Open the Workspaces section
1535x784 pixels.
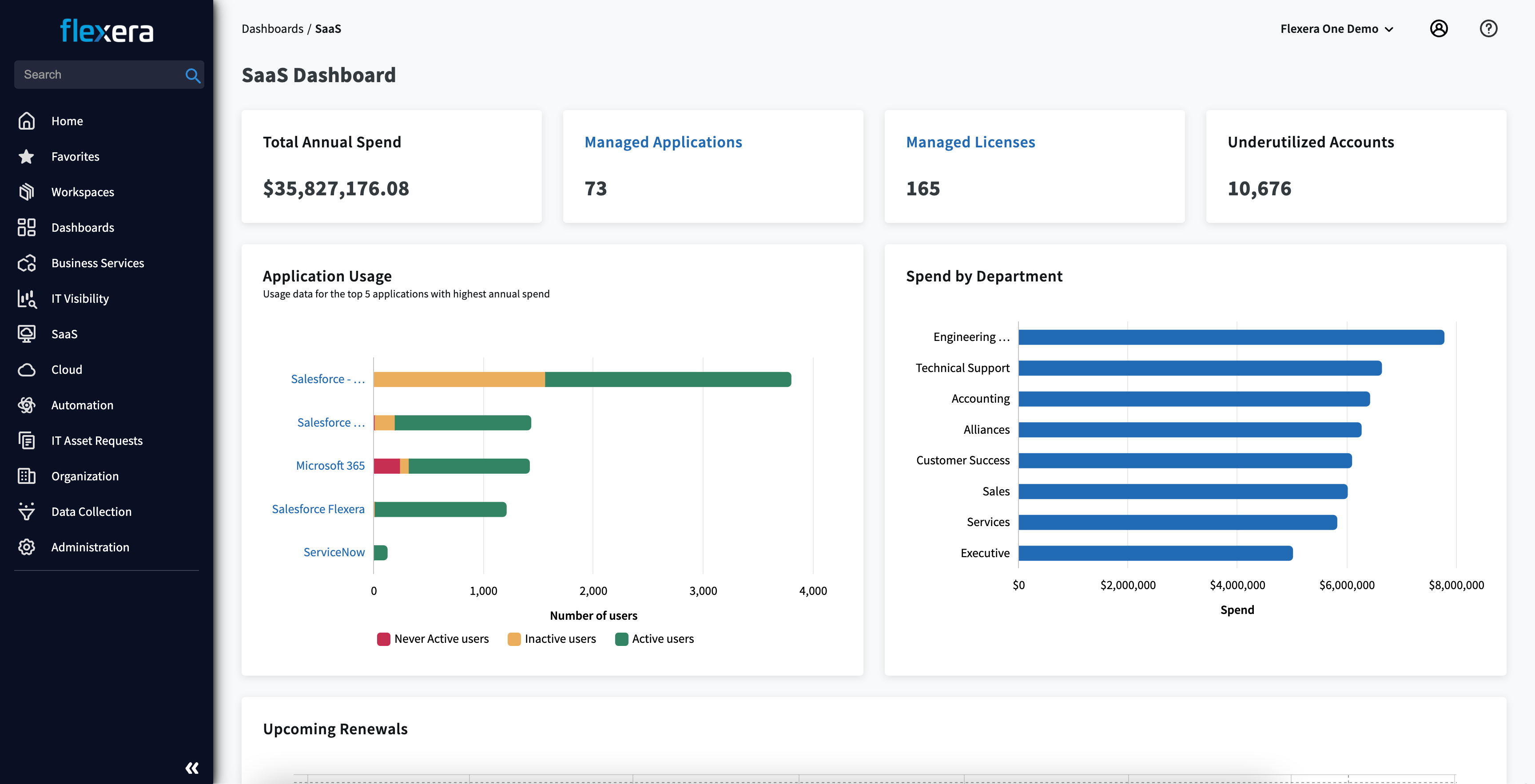click(x=83, y=191)
